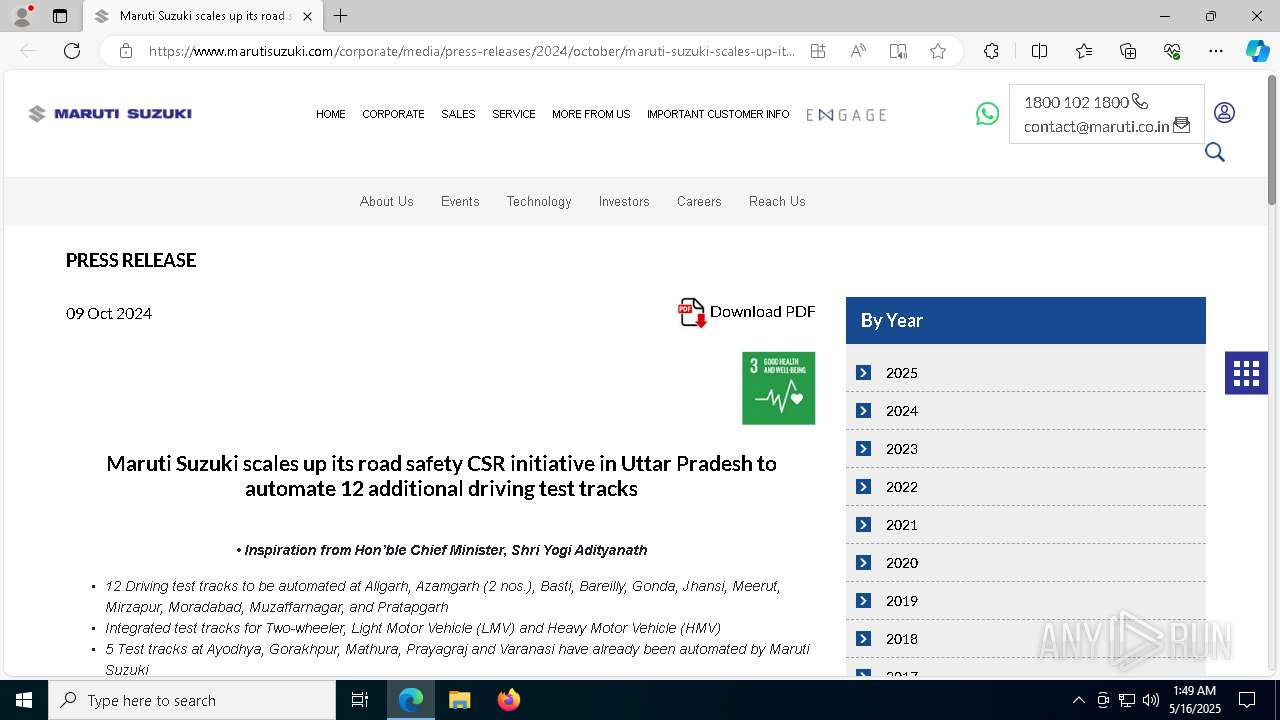Open the tab actions menu icon
The image size is (1280, 720).
pos(60,16)
